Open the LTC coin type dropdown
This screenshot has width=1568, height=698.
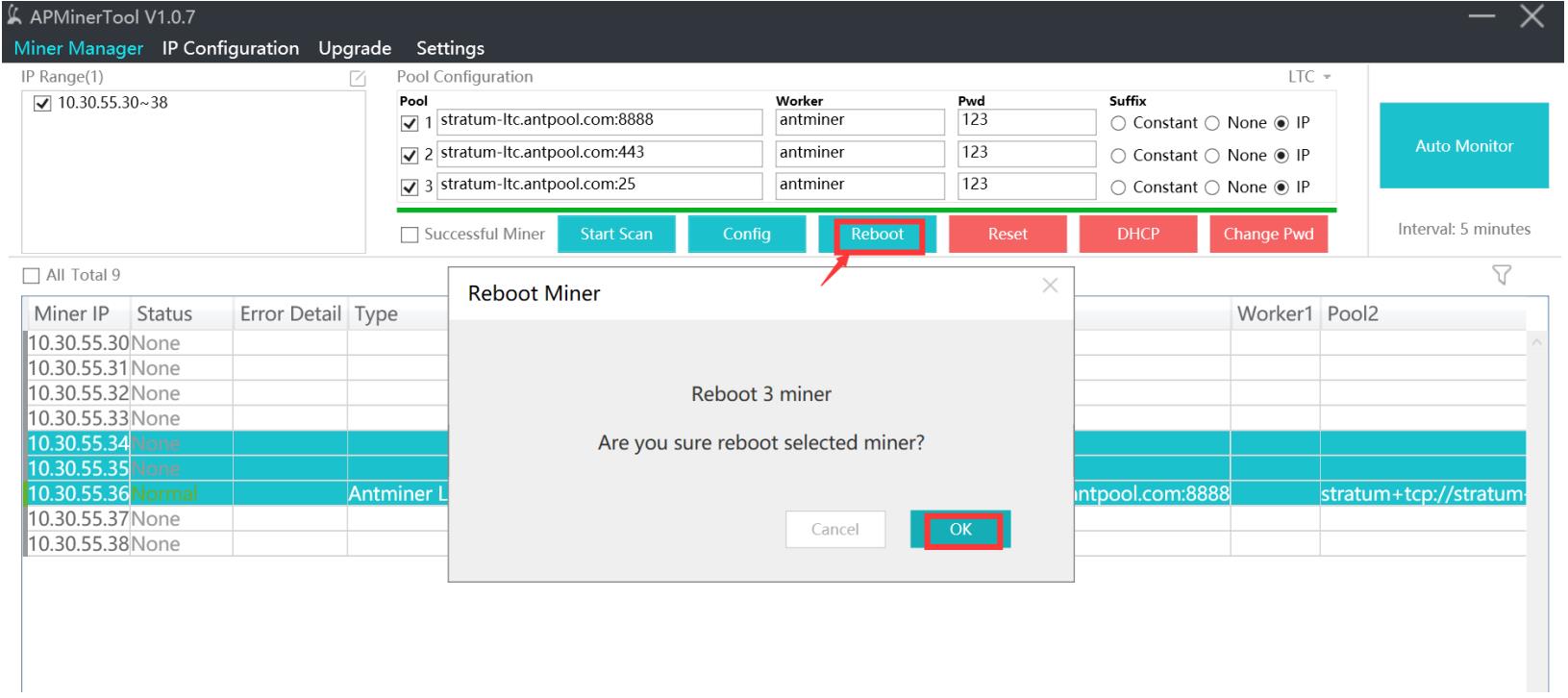point(1309,77)
